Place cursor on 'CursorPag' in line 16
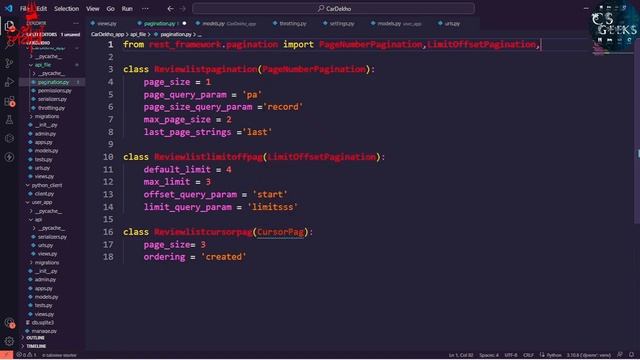The width and height of the screenshot is (640, 360). click(x=280, y=232)
